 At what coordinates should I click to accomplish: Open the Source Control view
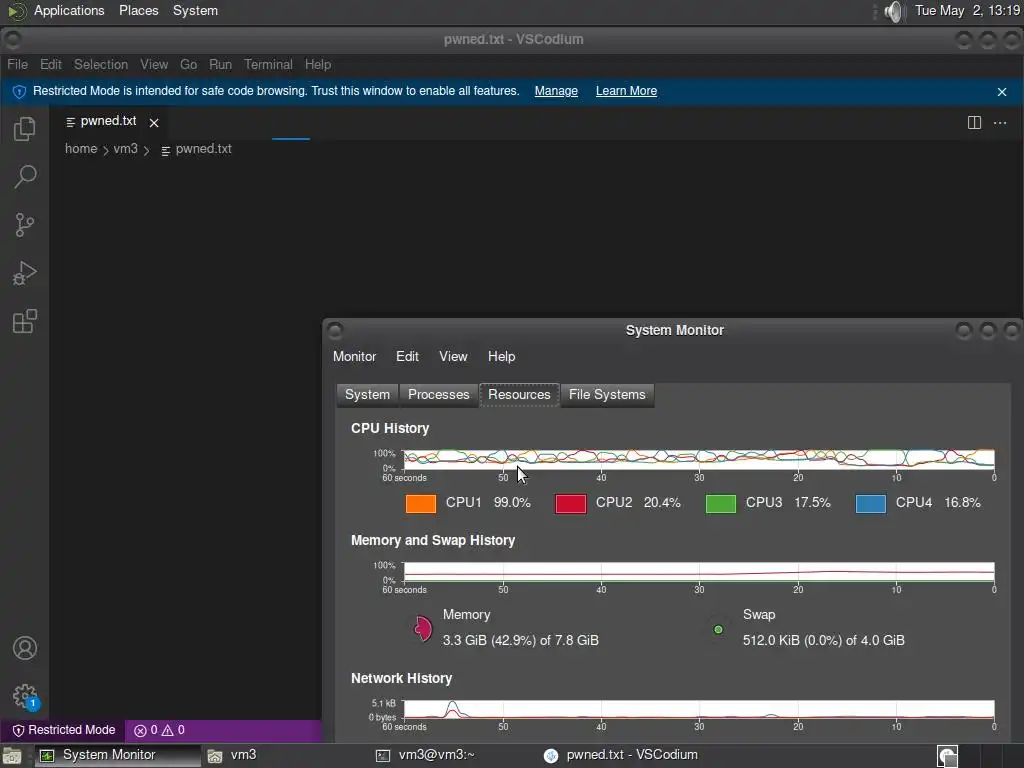pyautogui.click(x=25, y=225)
